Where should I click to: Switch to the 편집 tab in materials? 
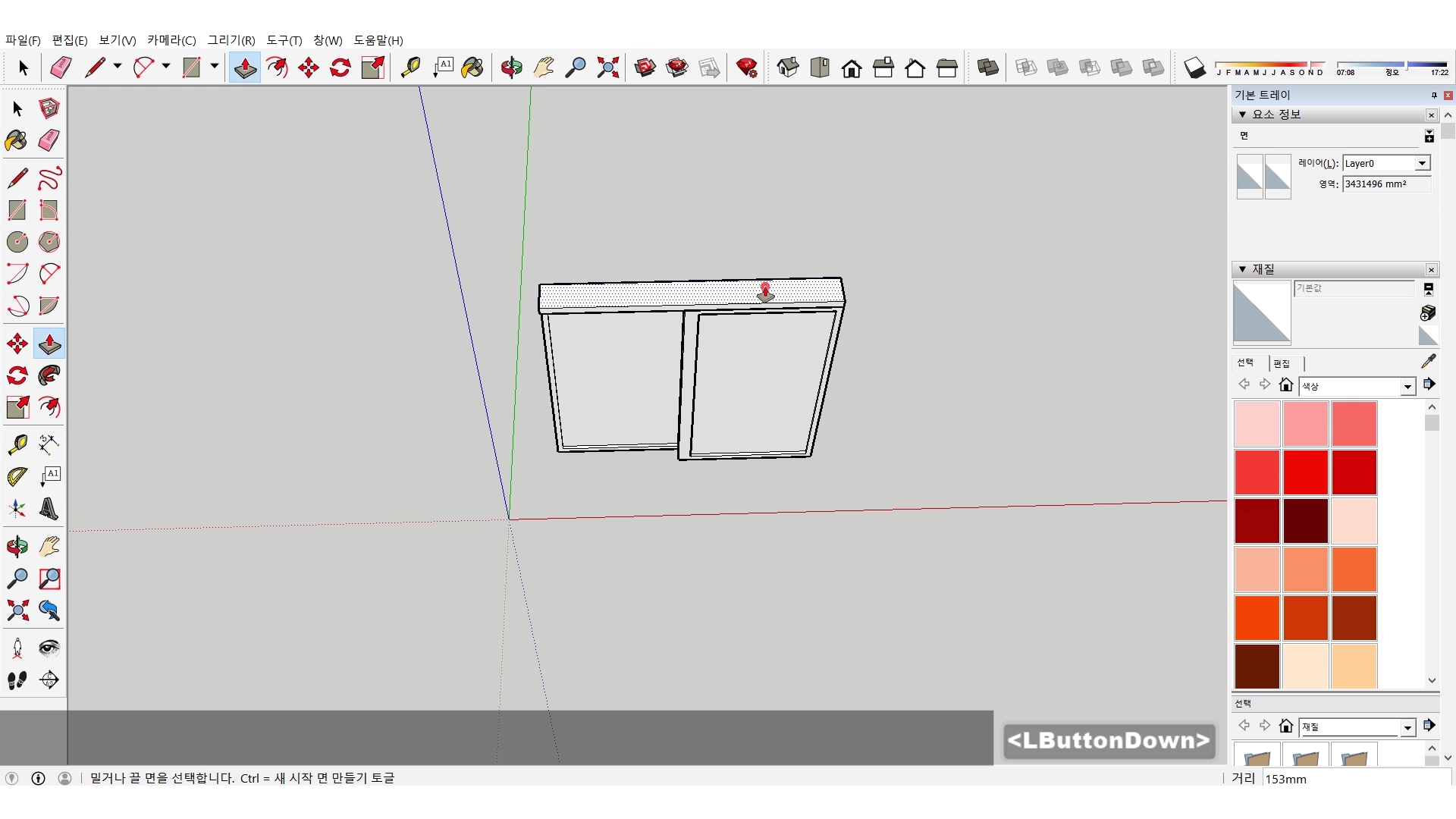1282,363
